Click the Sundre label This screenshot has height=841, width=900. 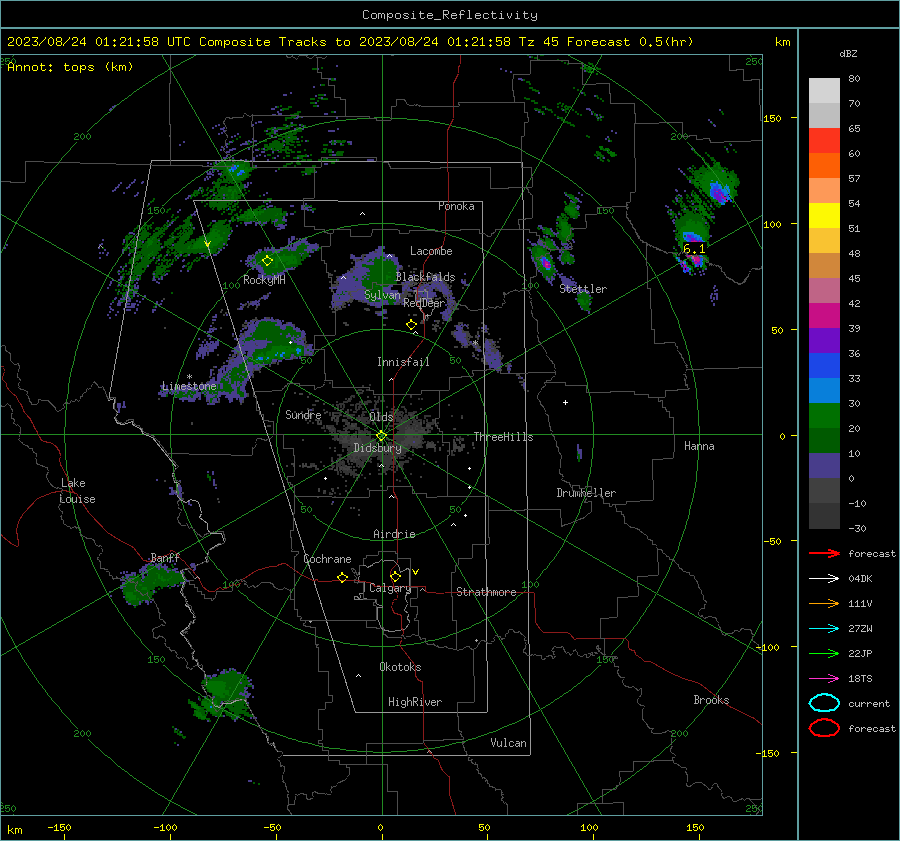(x=303, y=414)
